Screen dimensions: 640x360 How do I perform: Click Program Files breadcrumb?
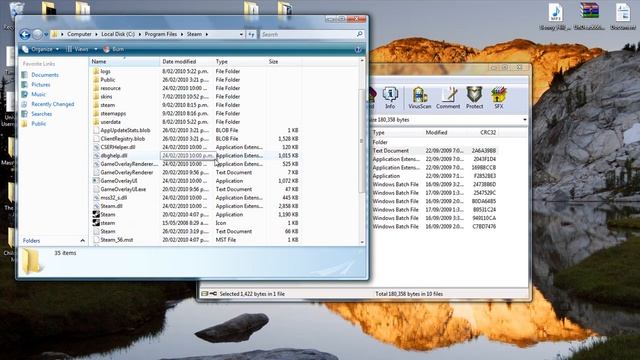tap(161, 34)
